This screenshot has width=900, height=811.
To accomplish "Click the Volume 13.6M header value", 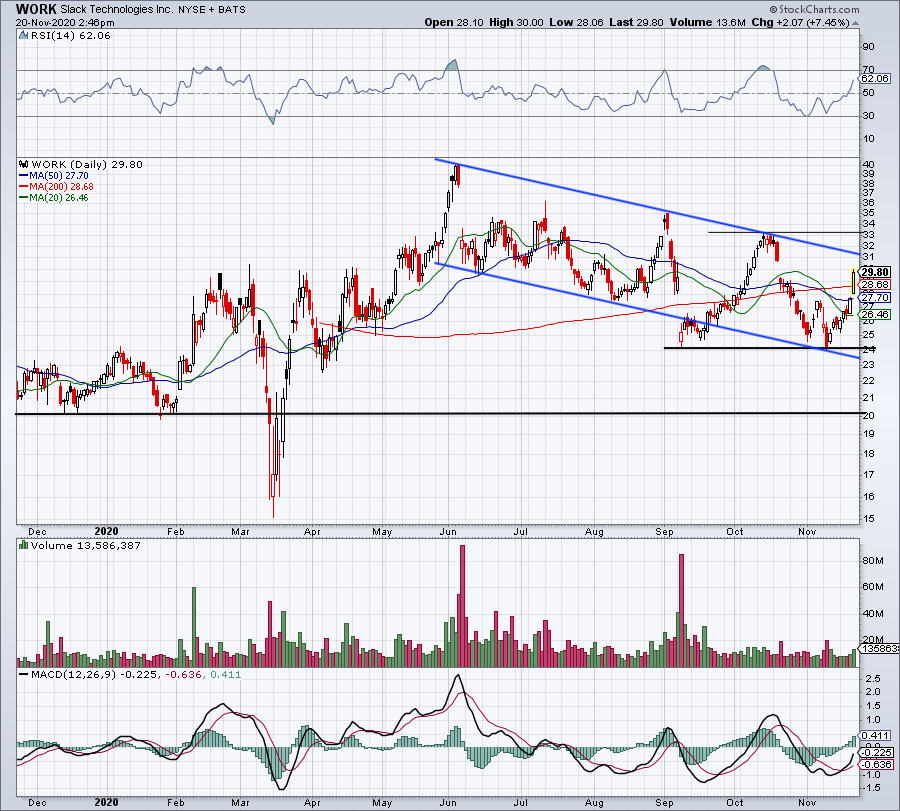I will (x=707, y=22).
